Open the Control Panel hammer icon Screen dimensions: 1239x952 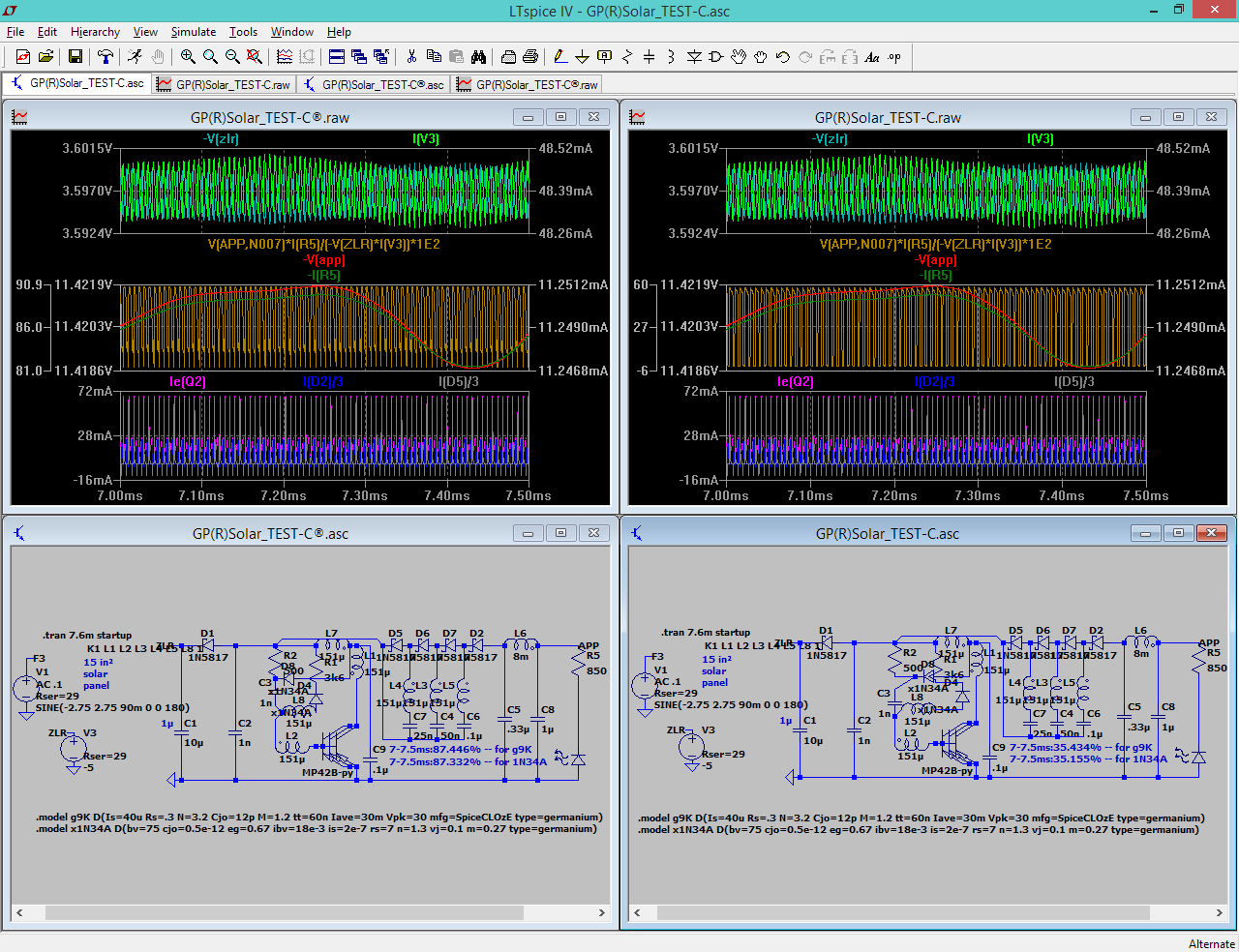pos(106,57)
